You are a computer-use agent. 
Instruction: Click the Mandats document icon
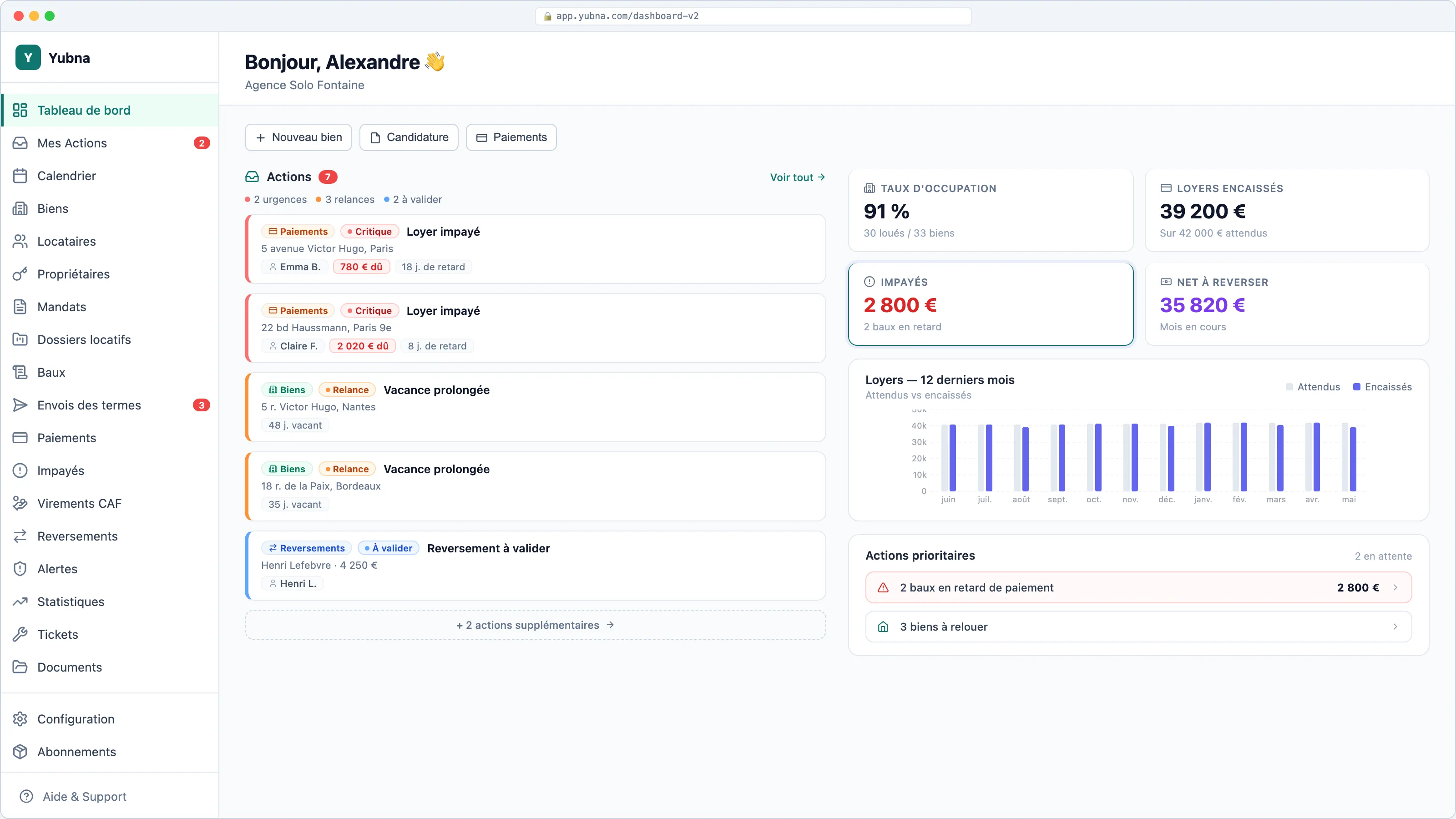point(20,307)
